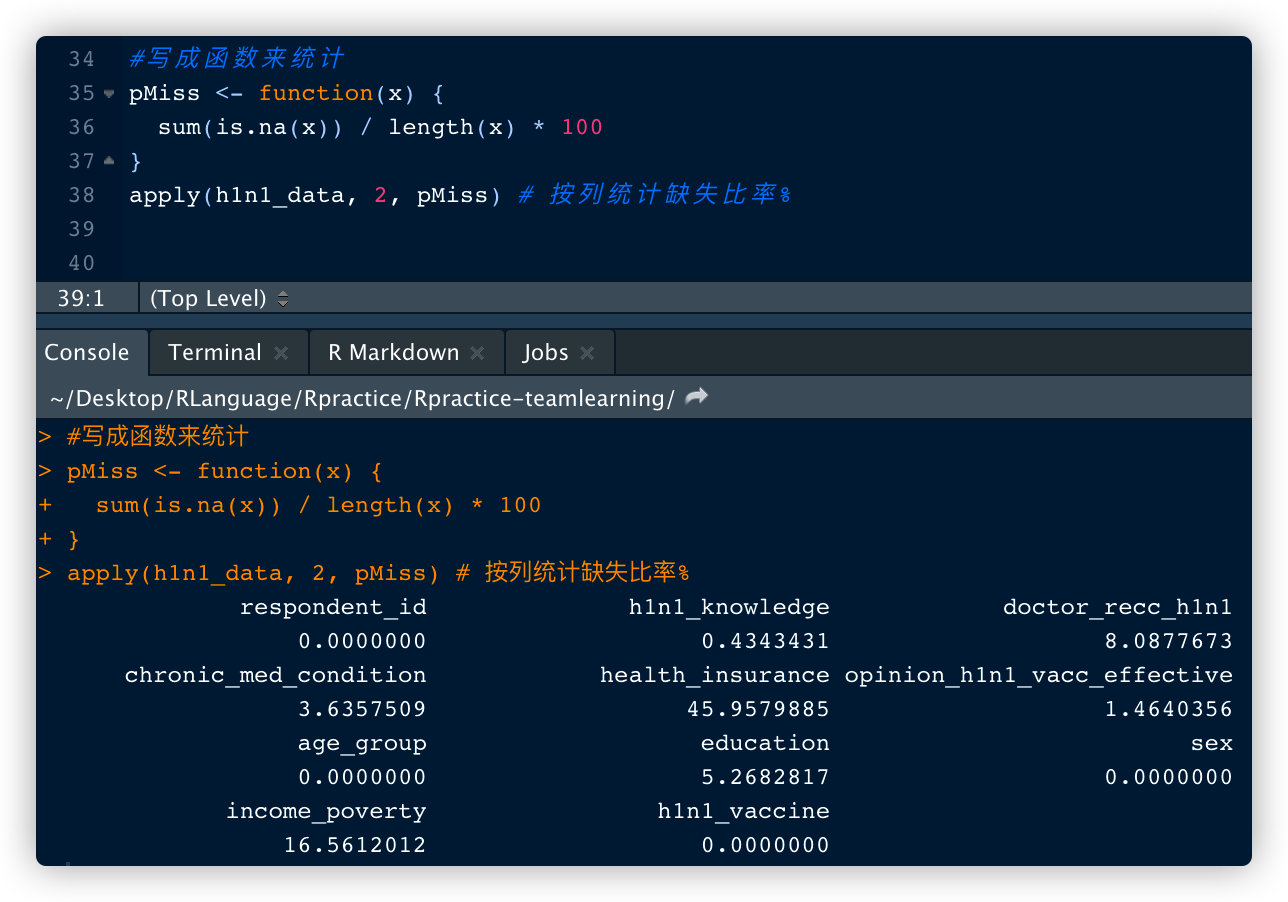Click the value 5.2682817
Viewport: 1288px width, 902px height.
pos(765,777)
